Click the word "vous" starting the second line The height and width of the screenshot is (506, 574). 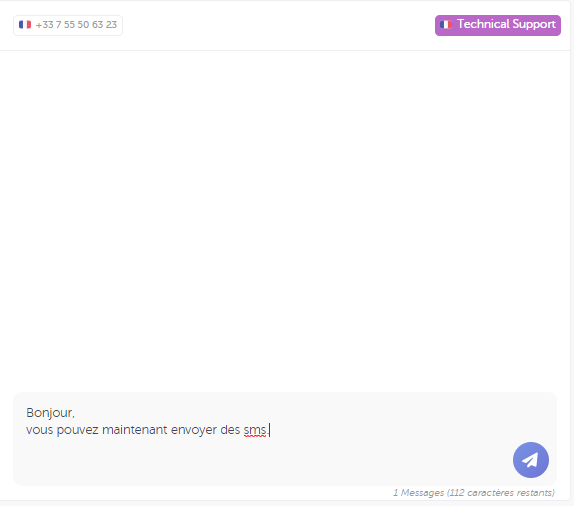click(40, 430)
